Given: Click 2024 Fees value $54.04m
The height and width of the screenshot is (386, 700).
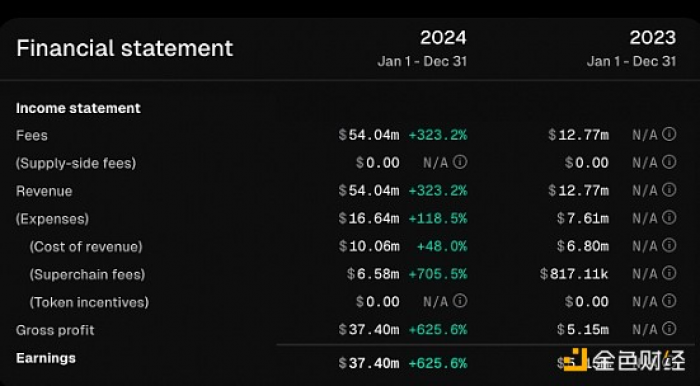Looking at the screenshot, I should pyautogui.click(x=369, y=135).
